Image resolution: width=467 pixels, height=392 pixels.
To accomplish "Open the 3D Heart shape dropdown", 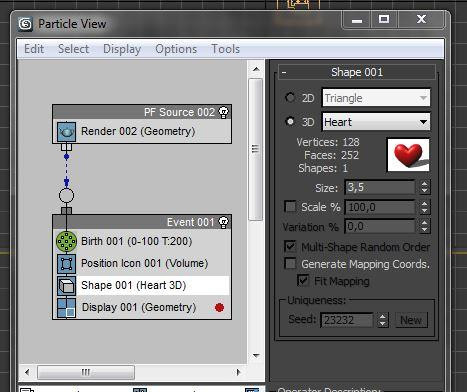I will tap(376, 122).
